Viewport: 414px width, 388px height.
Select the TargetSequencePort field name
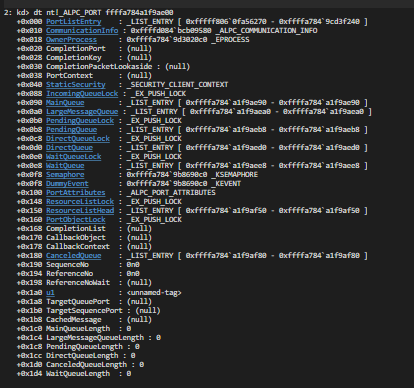[x=84, y=311]
